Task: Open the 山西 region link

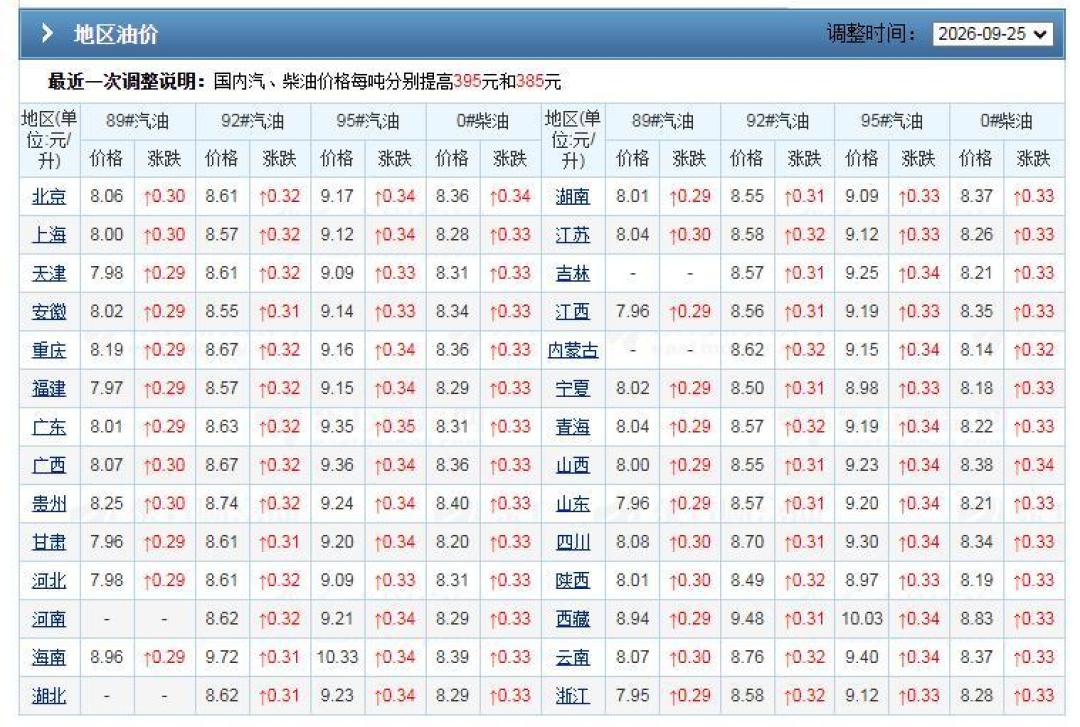Action: tap(572, 465)
